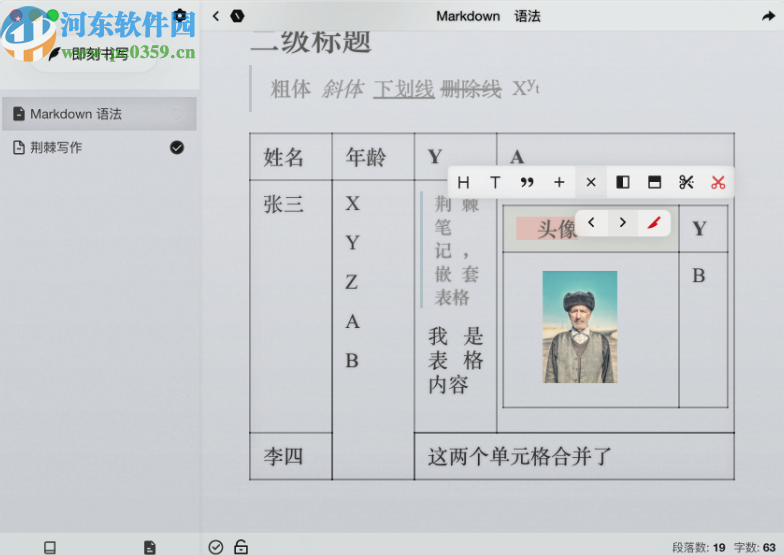Screen dimensions: 784x555
Task: Click the 年龄 header cell
Action: click(373, 157)
